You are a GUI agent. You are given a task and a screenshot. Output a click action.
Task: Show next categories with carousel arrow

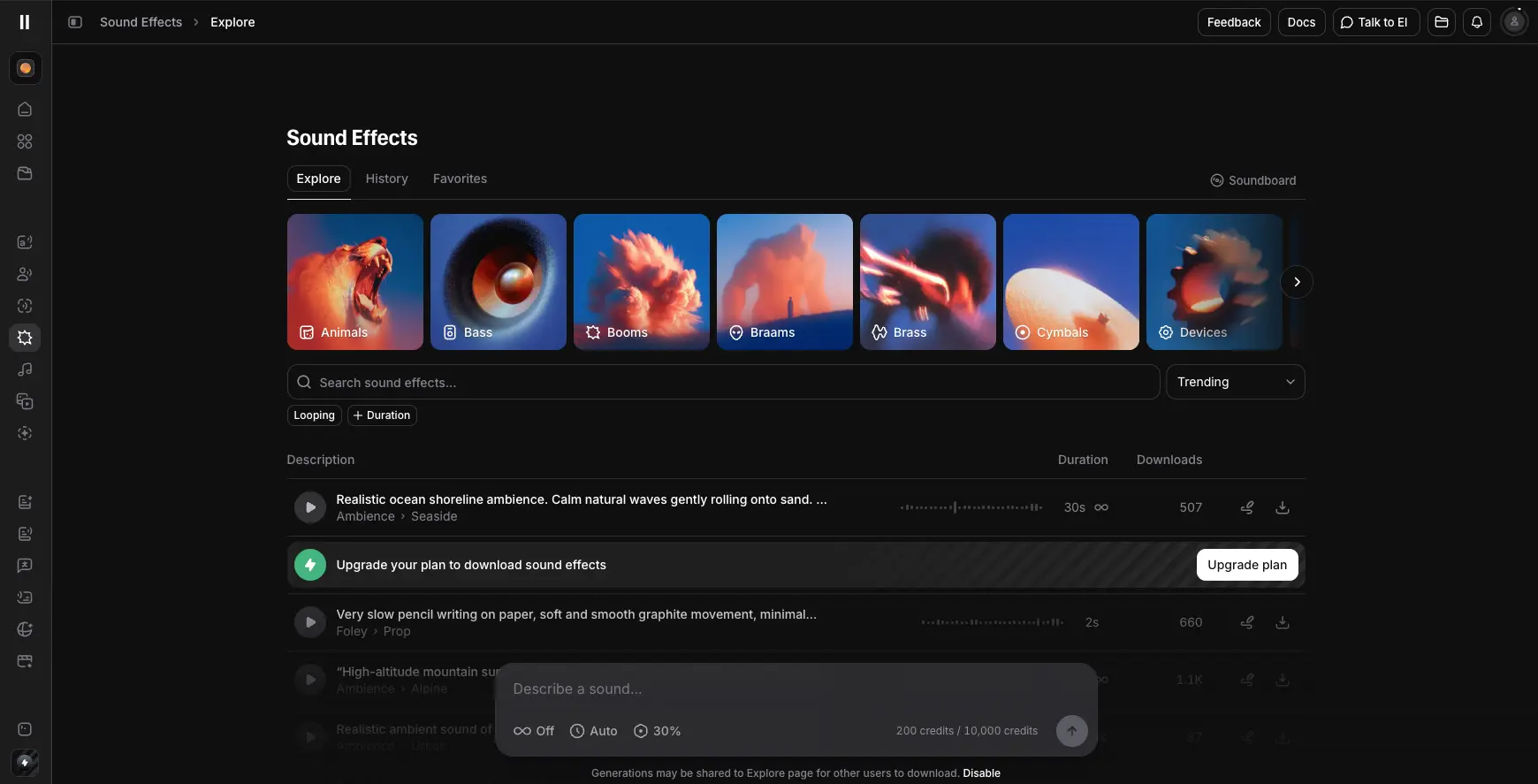(x=1297, y=282)
